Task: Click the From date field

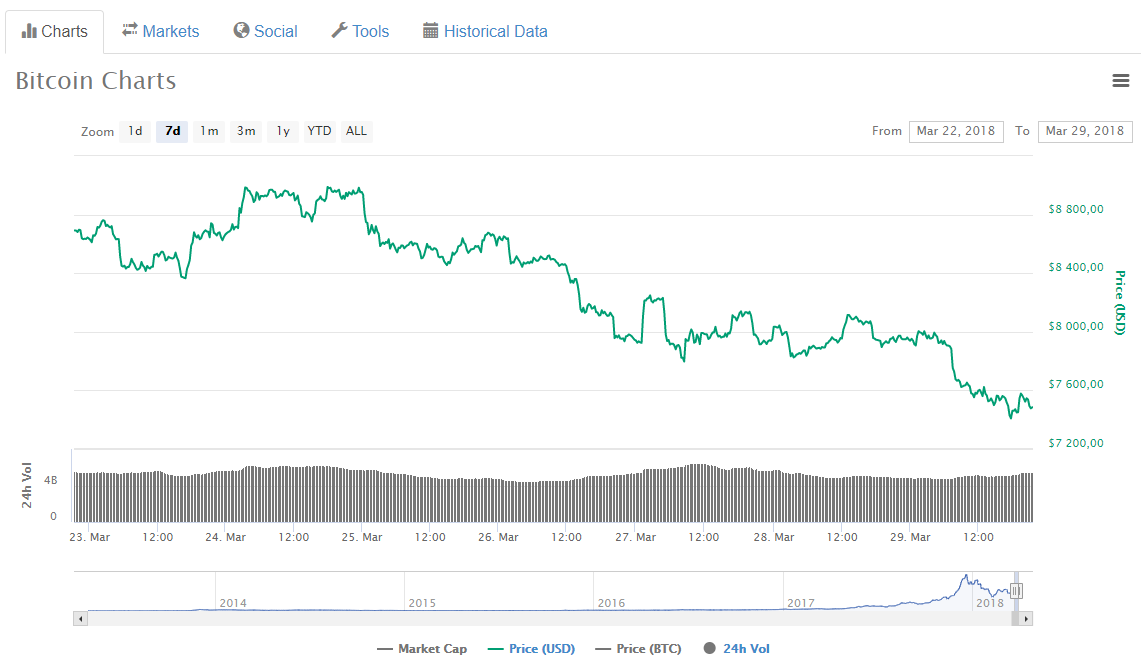Action: point(955,131)
